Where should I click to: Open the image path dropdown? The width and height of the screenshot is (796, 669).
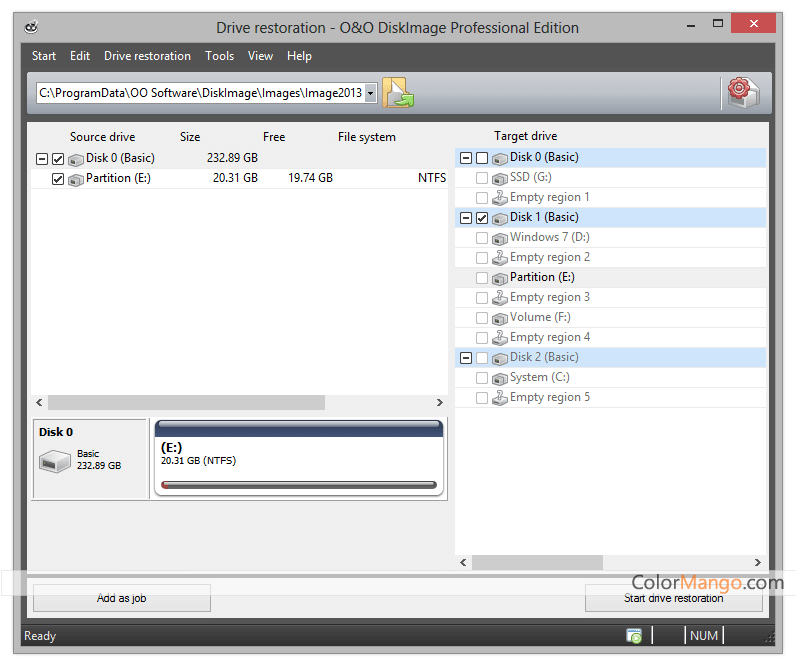[x=371, y=93]
